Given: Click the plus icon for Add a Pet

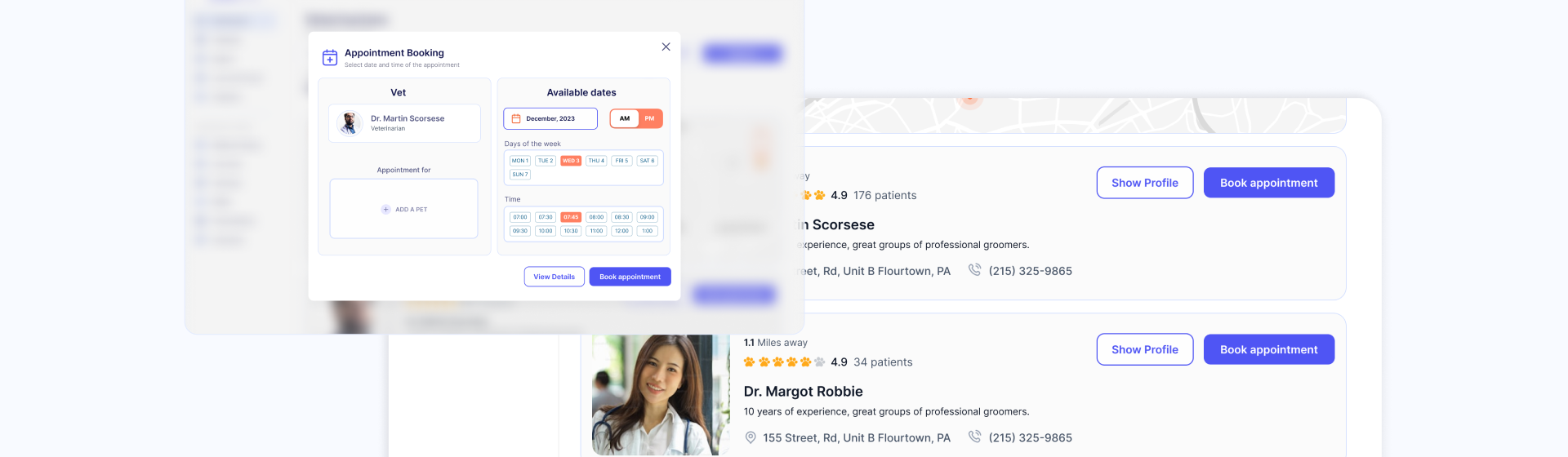Looking at the screenshot, I should click(385, 210).
